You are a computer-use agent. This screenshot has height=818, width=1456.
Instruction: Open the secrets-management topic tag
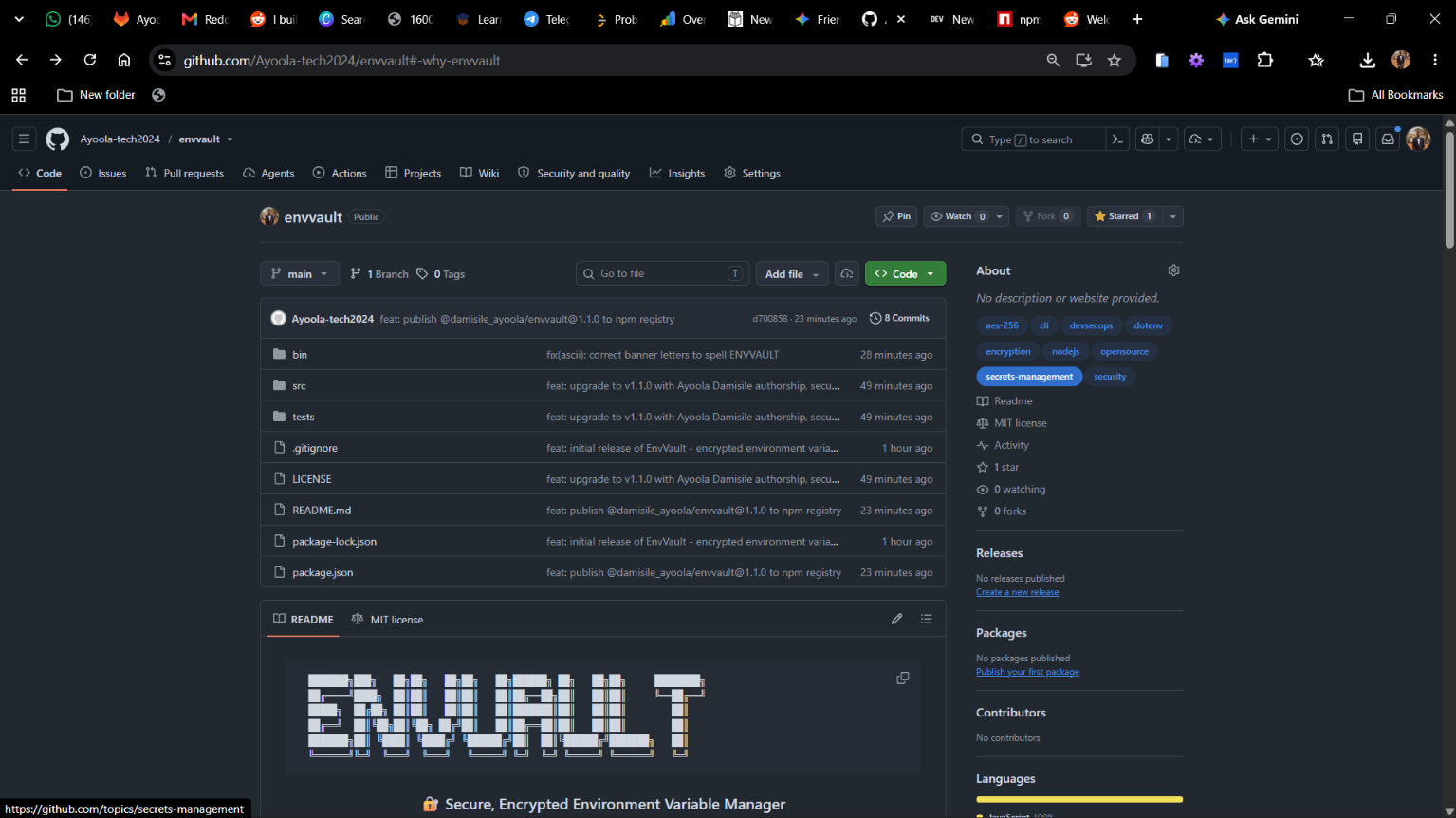click(x=1029, y=377)
